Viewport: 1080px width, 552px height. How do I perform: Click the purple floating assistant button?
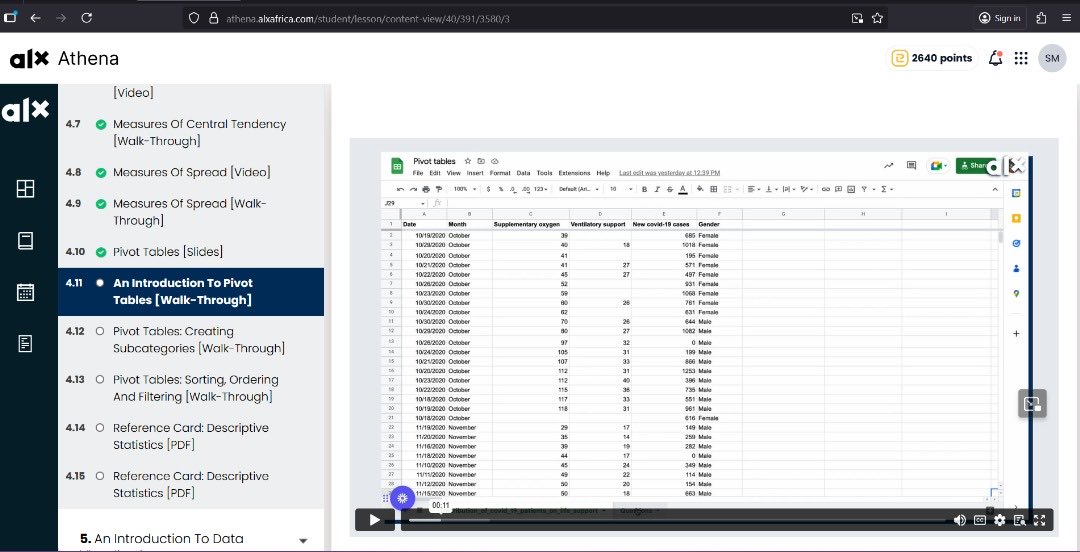point(403,498)
